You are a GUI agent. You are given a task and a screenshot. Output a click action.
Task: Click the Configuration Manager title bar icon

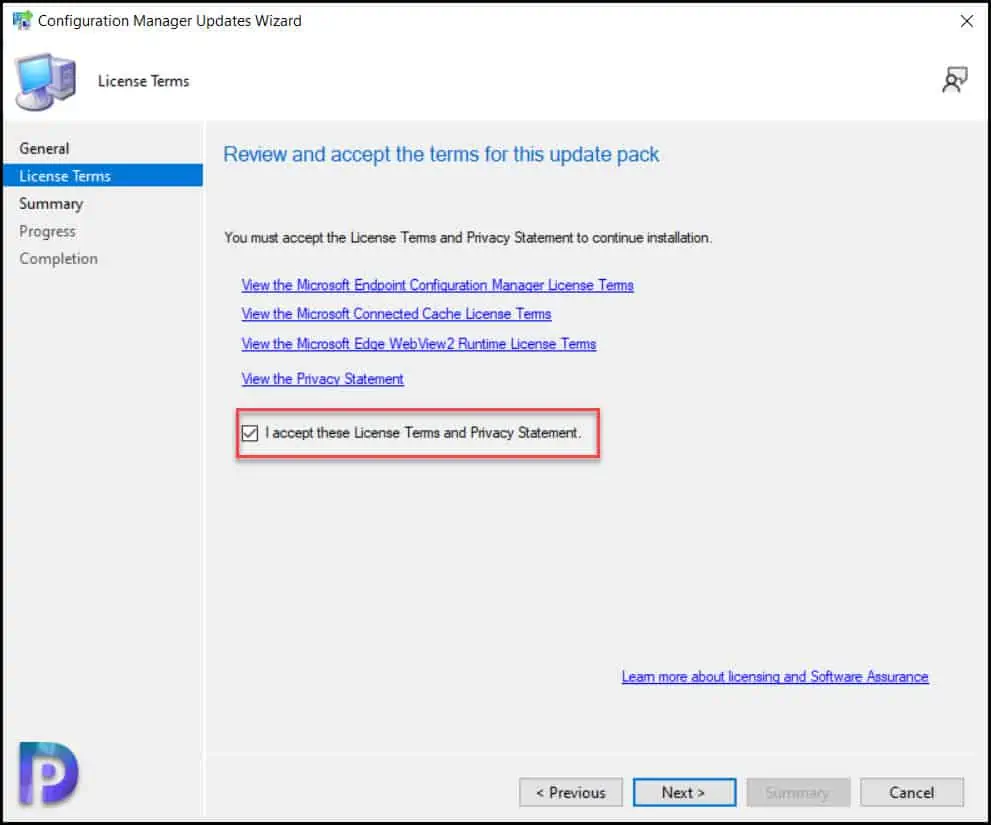point(21,20)
